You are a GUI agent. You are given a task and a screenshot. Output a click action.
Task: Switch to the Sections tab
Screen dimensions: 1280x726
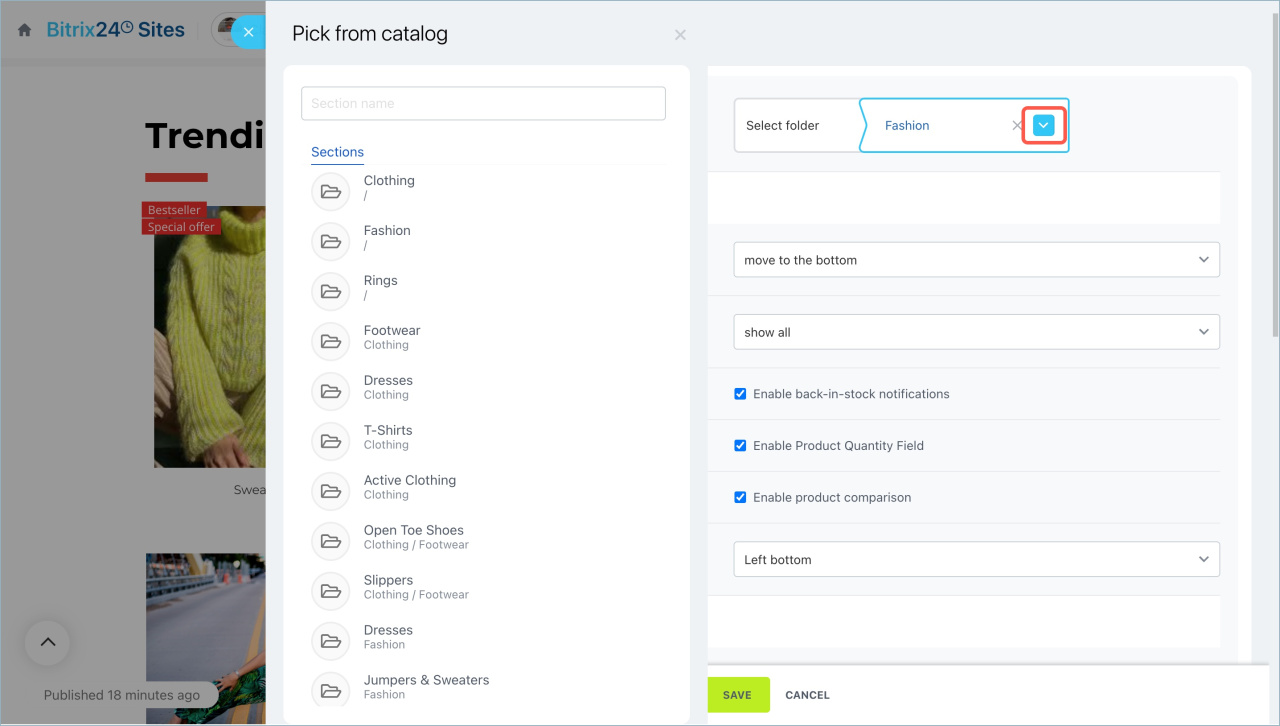pyautogui.click(x=337, y=152)
